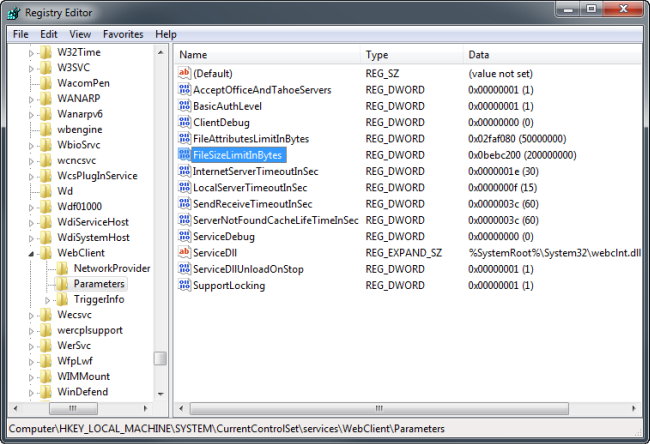650x444 pixels.
Task: Click the Data column header
Action: coord(550,55)
